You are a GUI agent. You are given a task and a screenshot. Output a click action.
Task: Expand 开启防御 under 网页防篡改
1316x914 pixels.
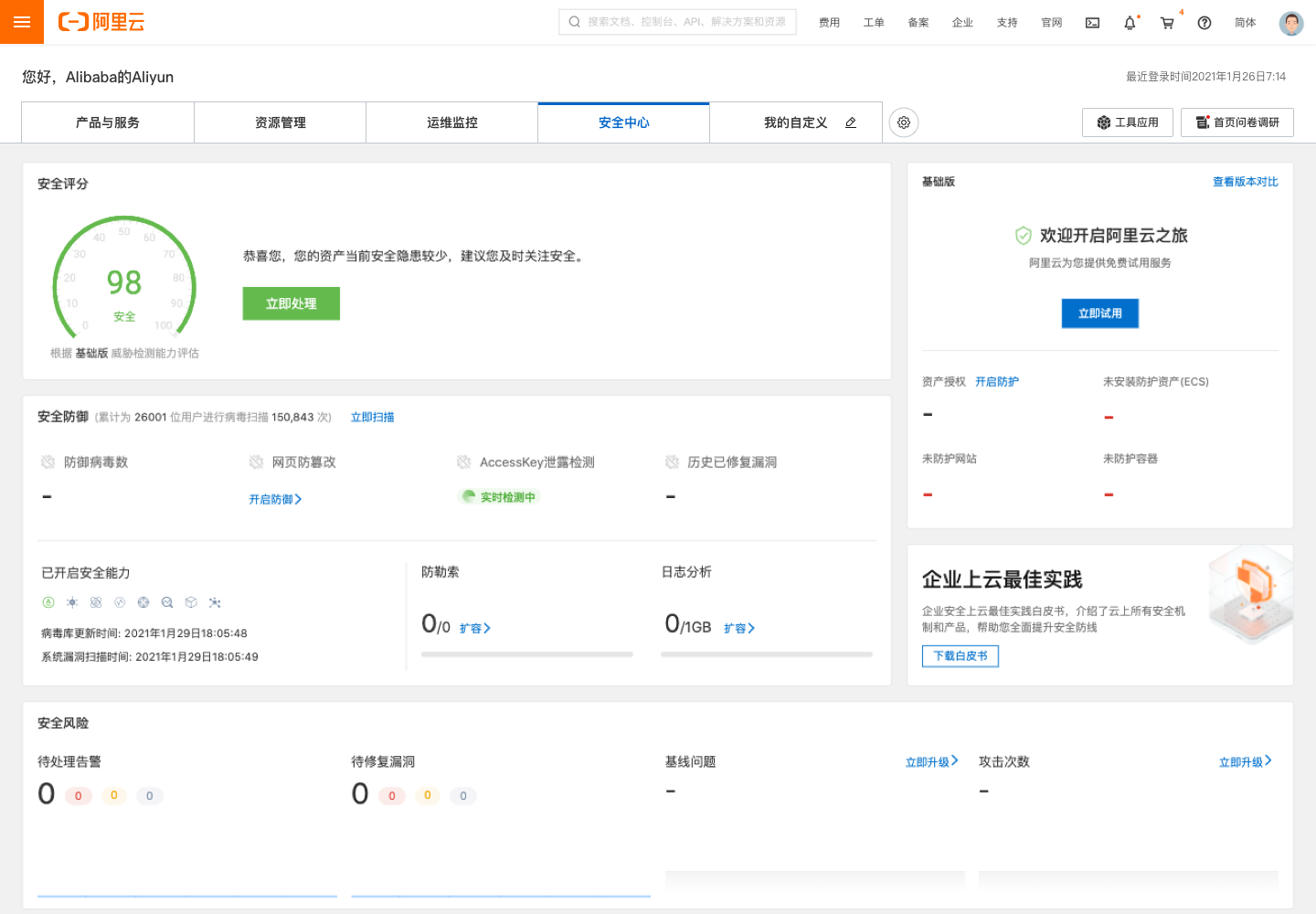tap(276, 499)
